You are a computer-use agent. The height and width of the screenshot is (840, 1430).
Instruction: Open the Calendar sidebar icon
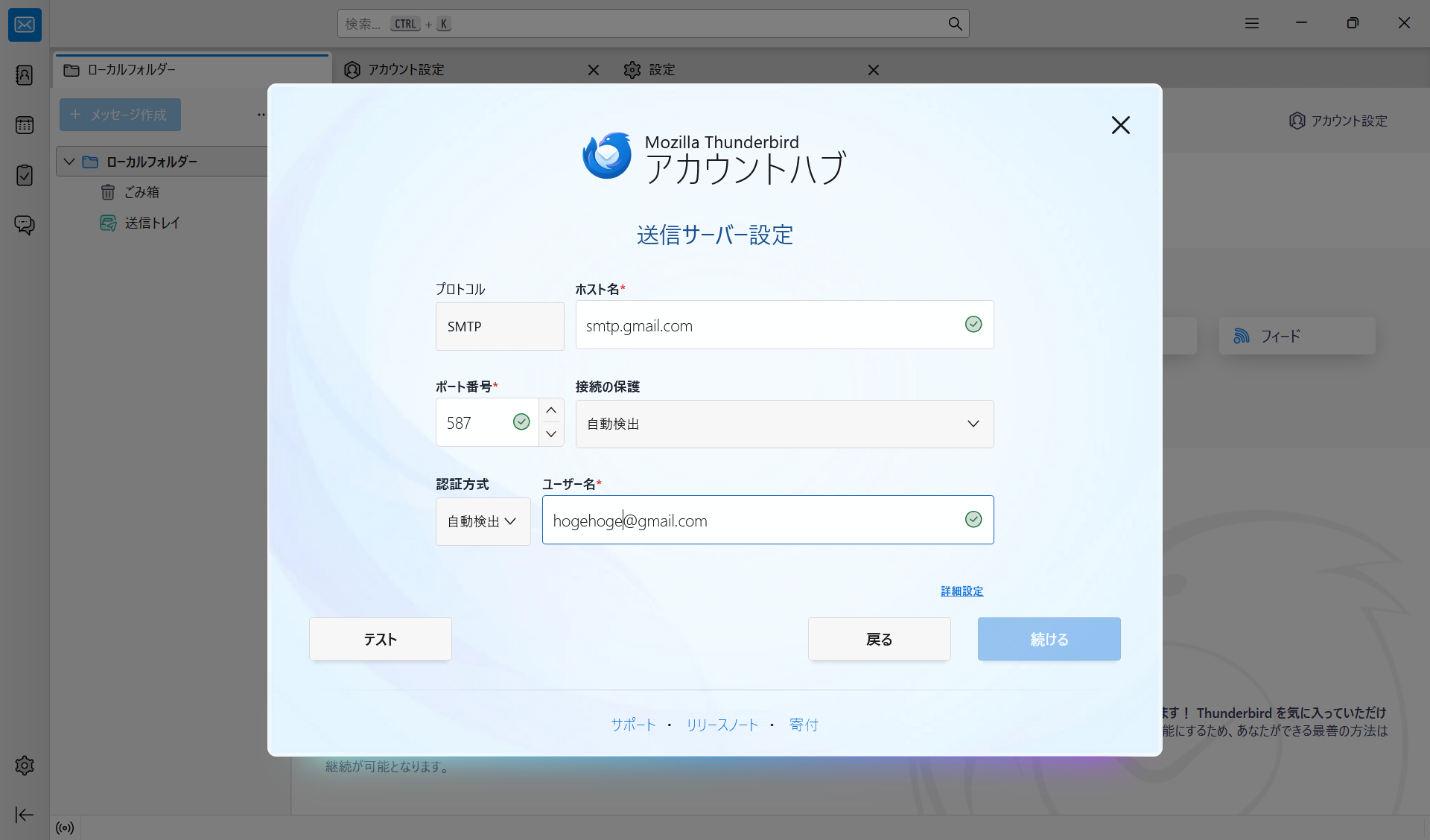pyautogui.click(x=25, y=125)
